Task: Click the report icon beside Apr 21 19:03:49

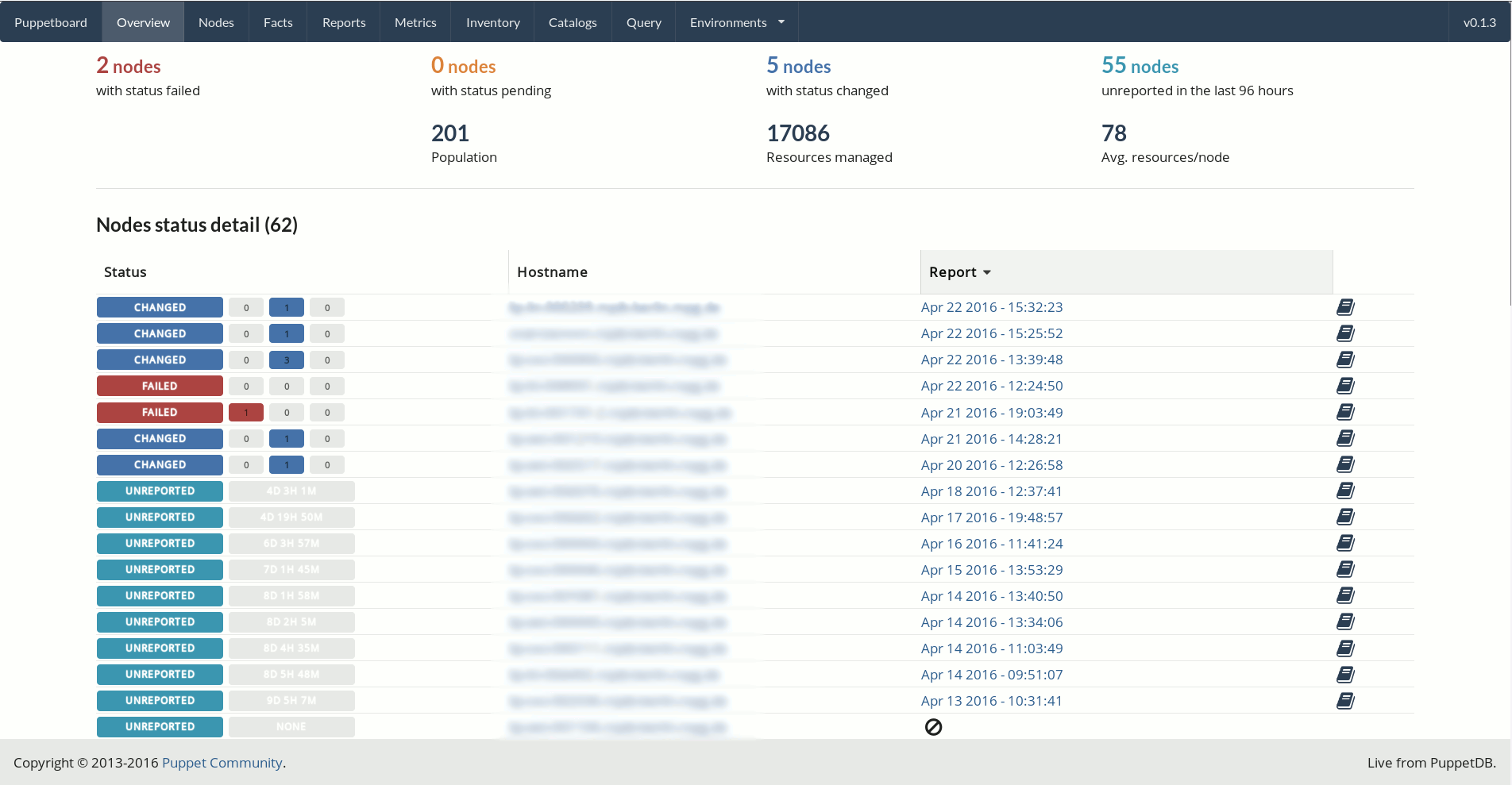Action: (1345, 412)
